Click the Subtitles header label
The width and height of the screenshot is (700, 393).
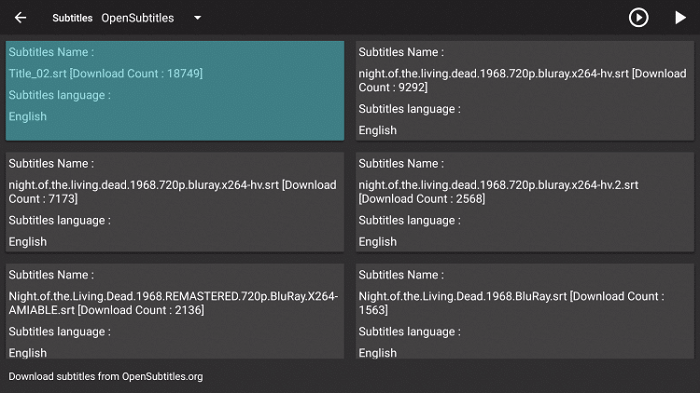pos(72,18)
